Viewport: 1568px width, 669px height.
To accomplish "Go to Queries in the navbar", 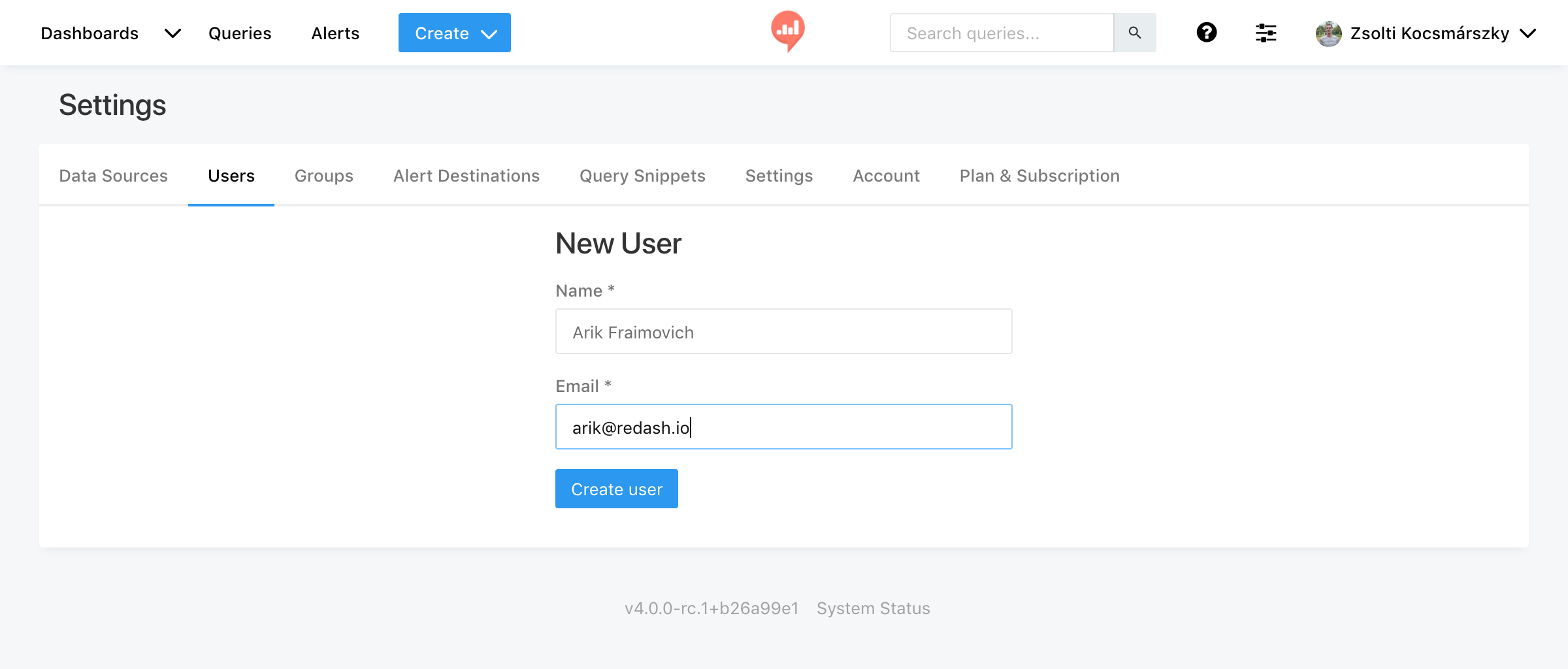I will [240, 33].
